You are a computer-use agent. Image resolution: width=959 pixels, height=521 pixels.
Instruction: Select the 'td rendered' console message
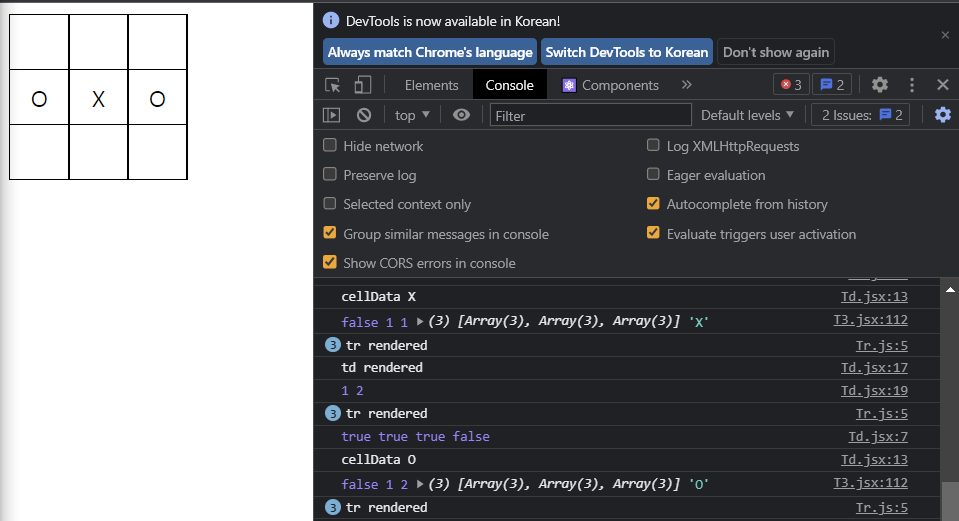point(382,368)
